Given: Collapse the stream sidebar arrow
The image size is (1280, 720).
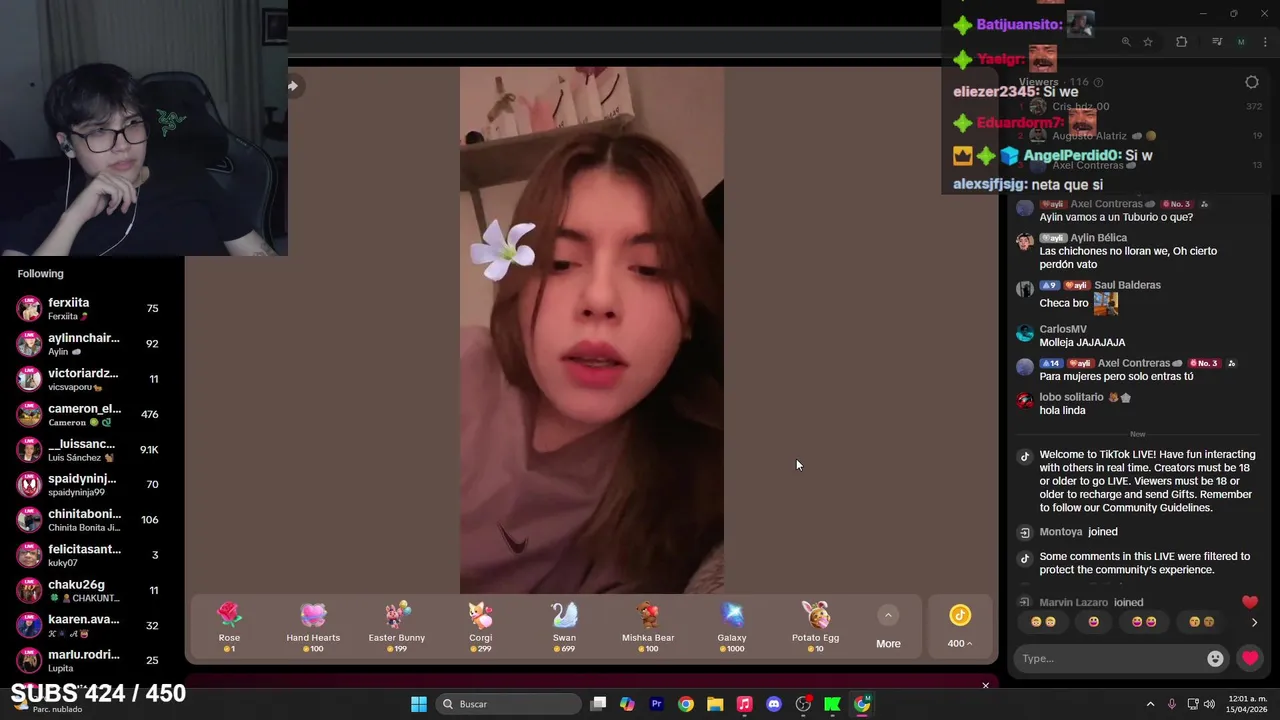Looking at the screenshot, I should click(293, 86).
